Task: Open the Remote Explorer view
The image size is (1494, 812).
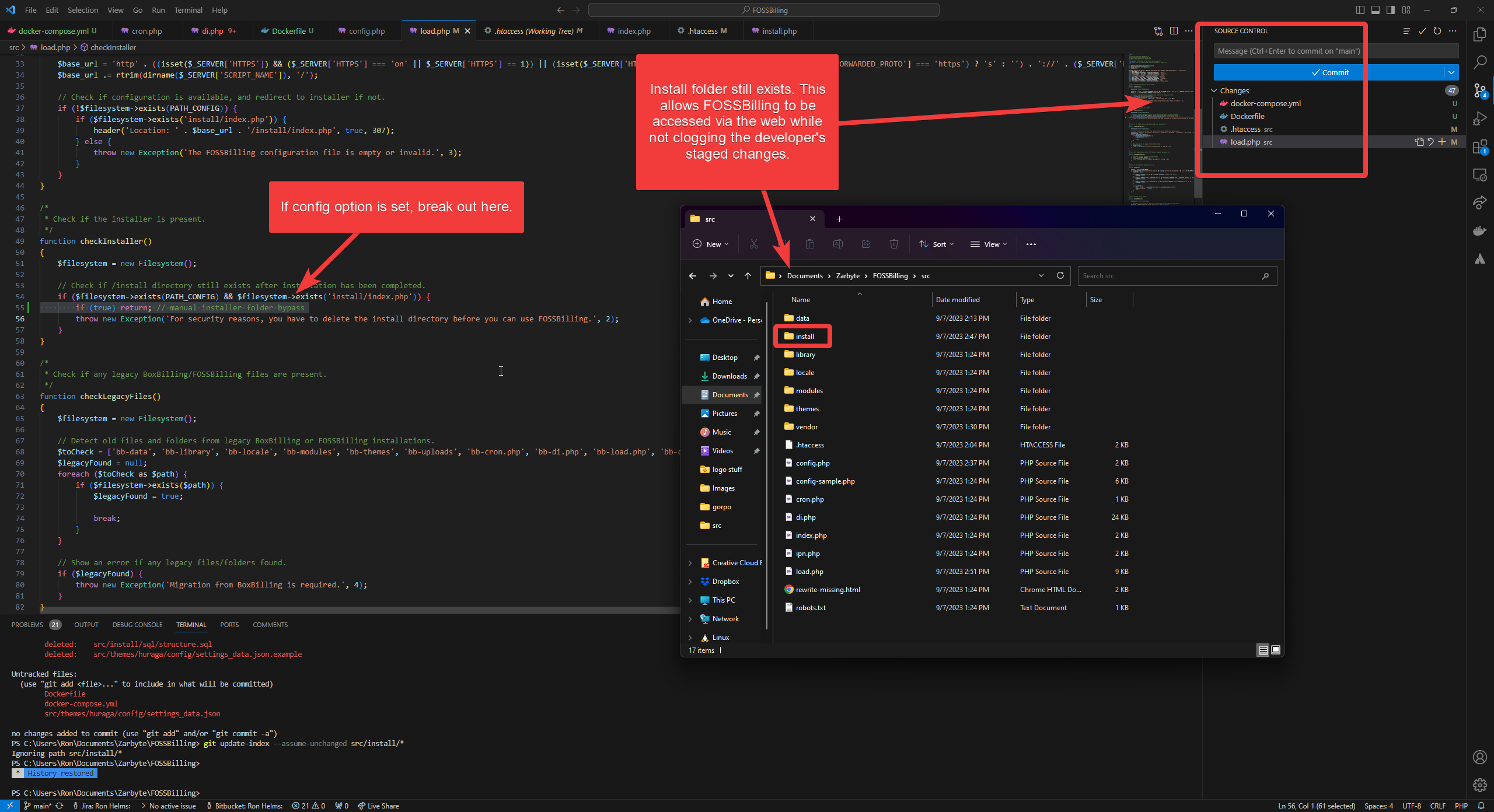Action: [1481, 174]
